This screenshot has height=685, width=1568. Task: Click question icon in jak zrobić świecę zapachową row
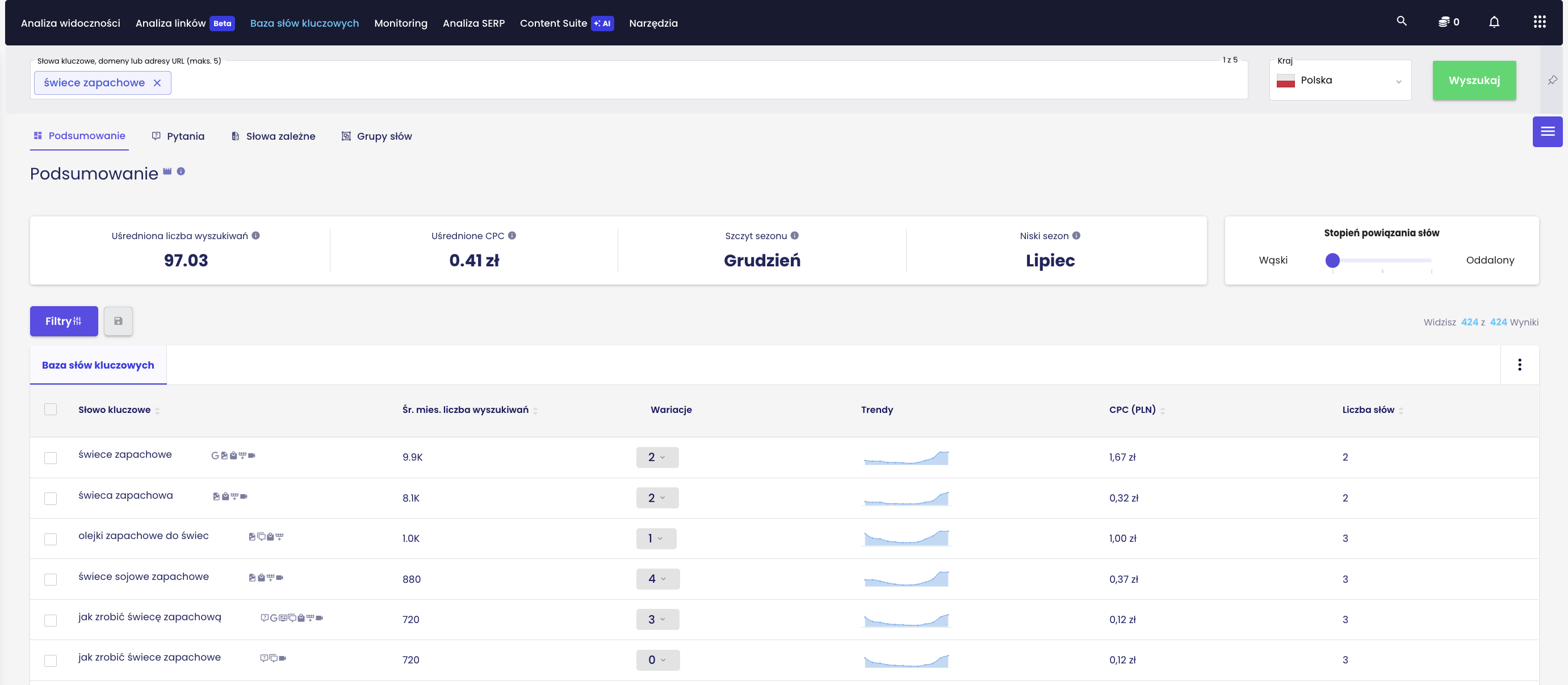264,618
